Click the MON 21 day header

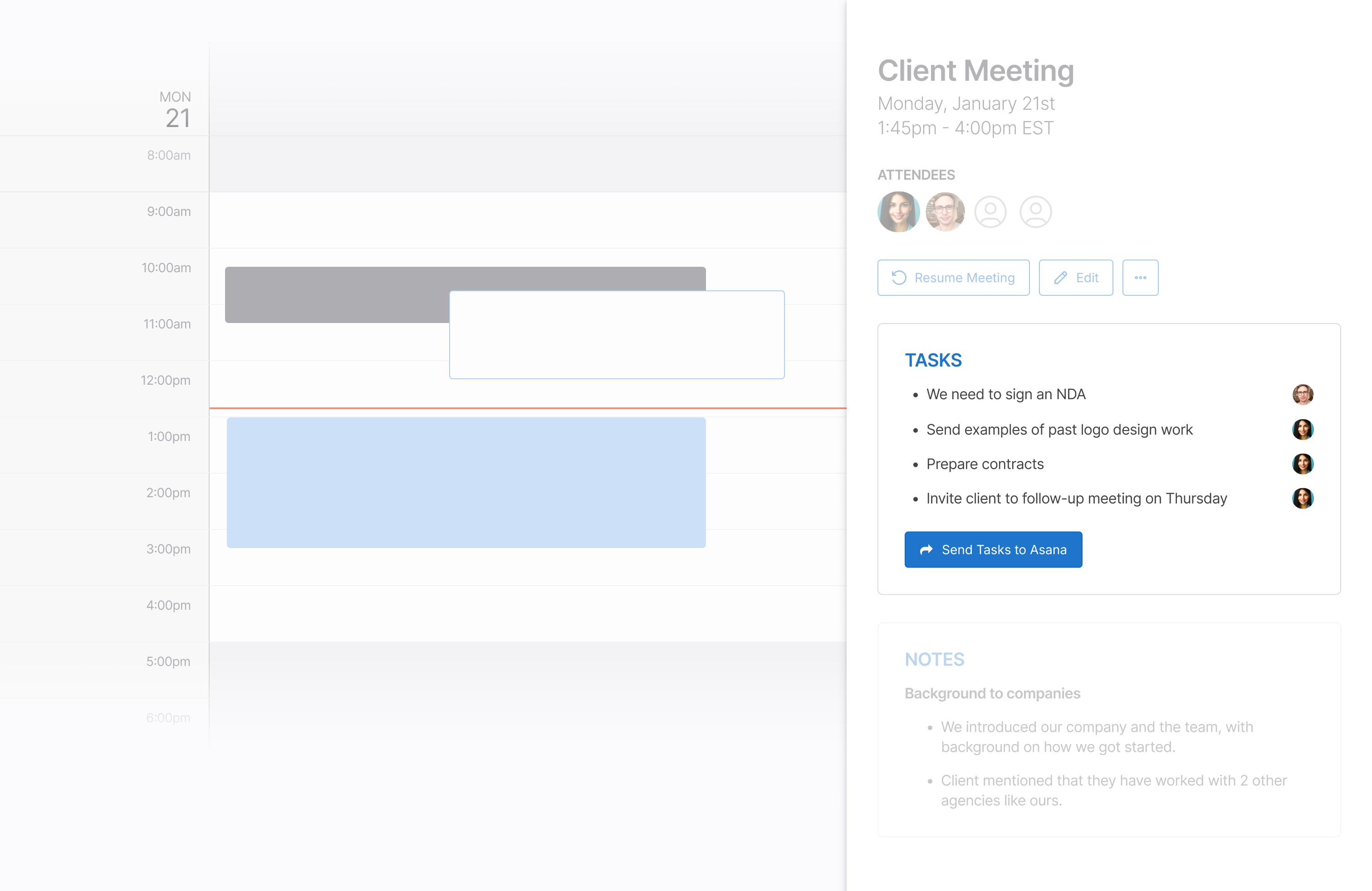click(175, 110)
